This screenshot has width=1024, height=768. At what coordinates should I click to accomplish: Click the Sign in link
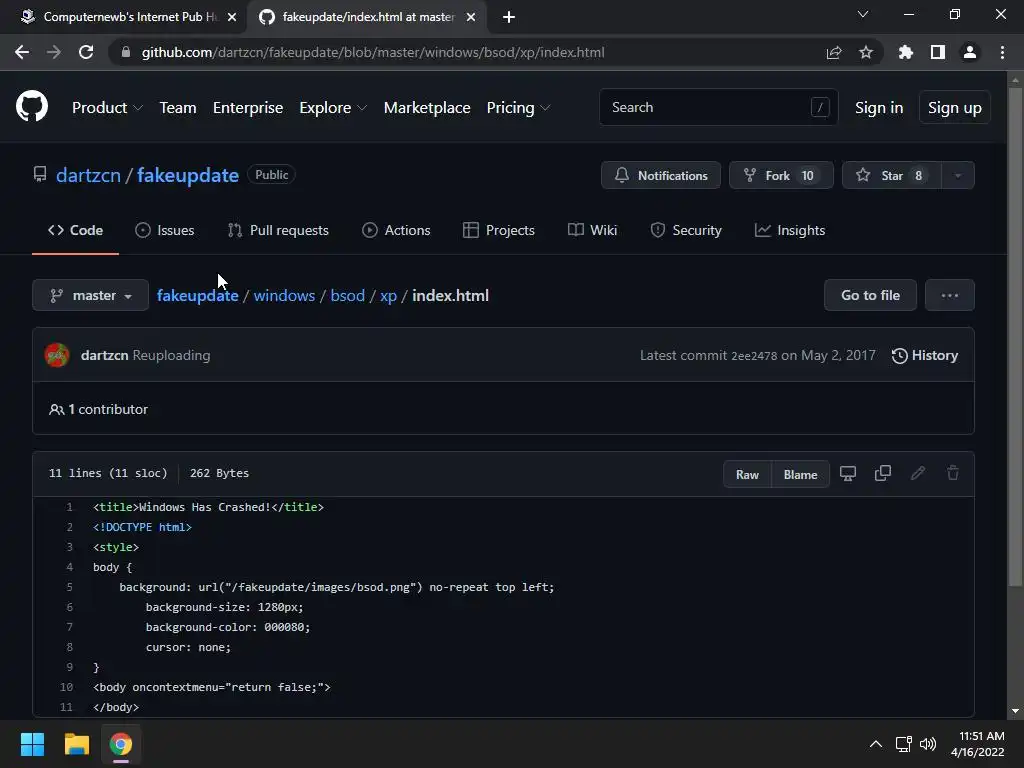point(879,108)
